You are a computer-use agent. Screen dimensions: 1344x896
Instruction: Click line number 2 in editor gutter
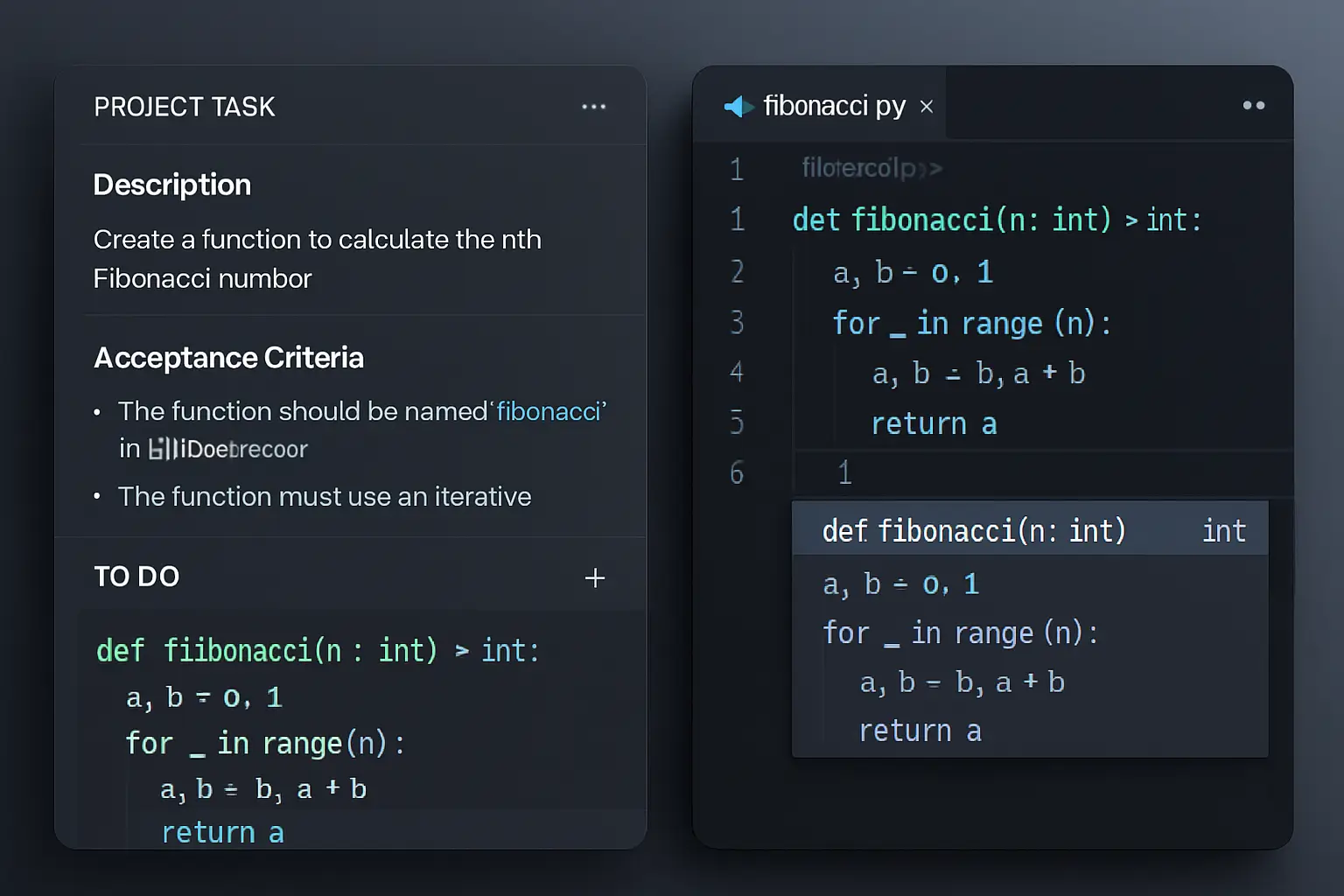click(737, 272)
